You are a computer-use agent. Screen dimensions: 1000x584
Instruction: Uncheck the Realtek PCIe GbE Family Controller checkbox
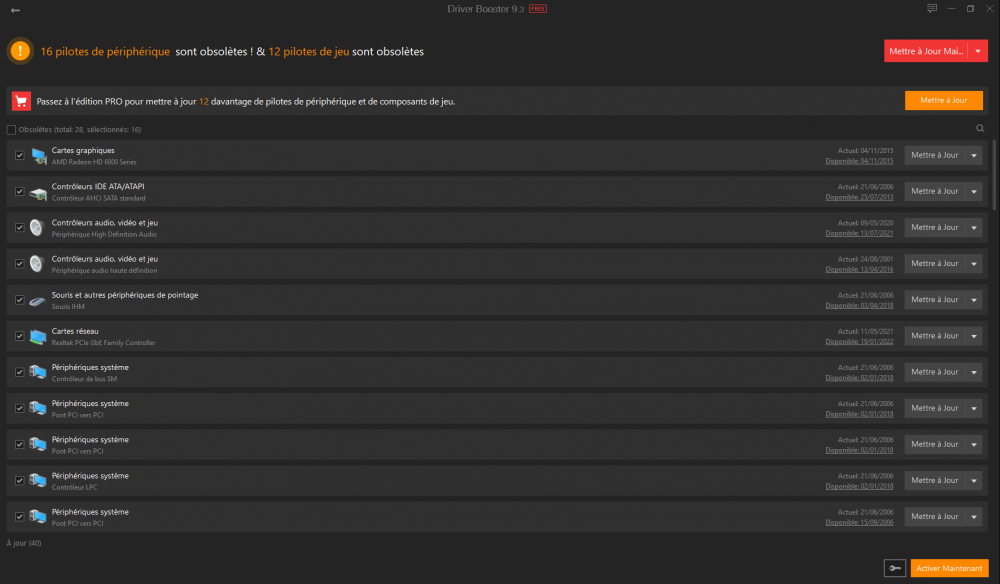tap(20, 336)
